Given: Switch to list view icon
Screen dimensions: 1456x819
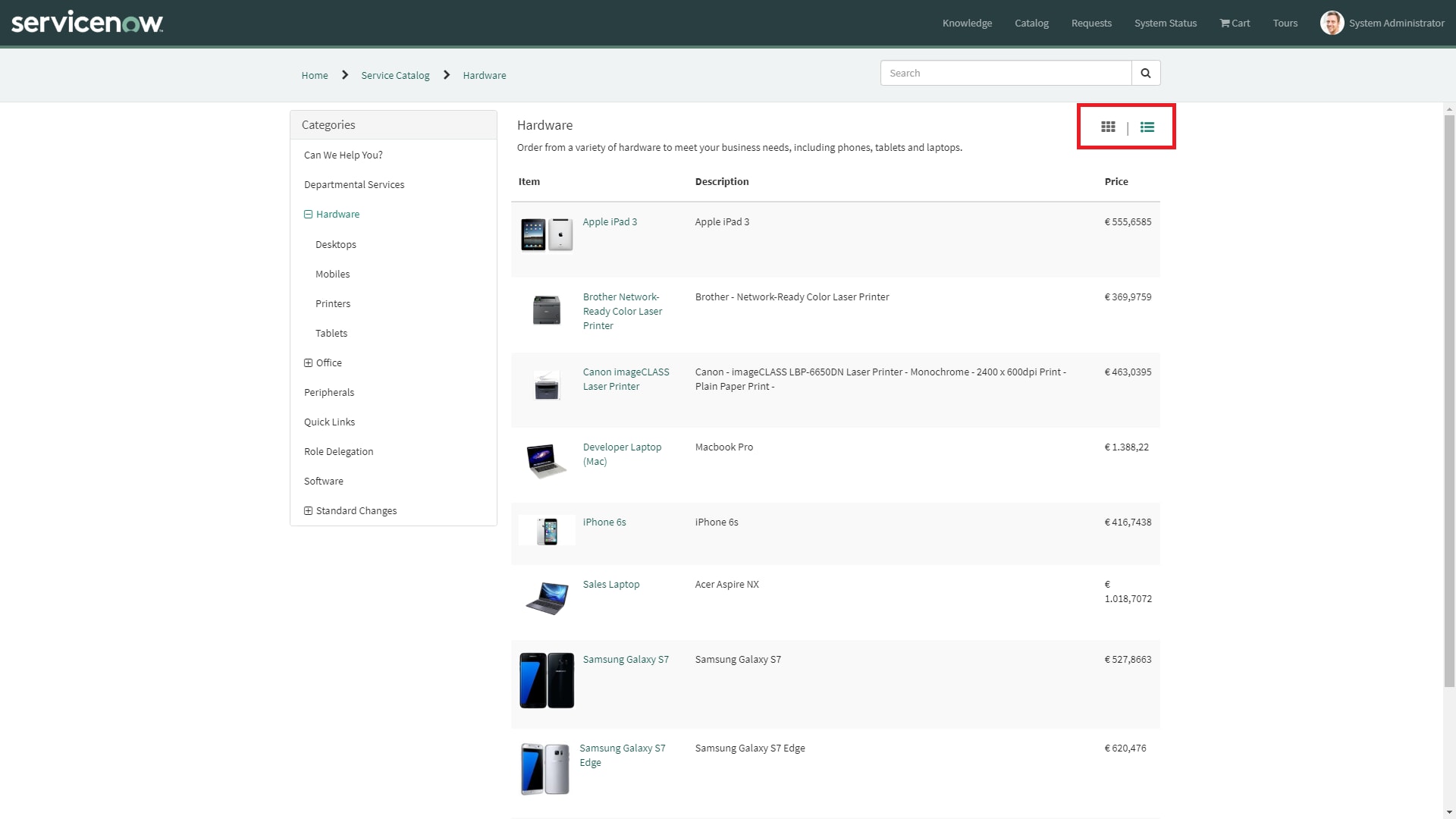Looking at the screenshot, I should pyautogui.click(x=1147, y=127).
